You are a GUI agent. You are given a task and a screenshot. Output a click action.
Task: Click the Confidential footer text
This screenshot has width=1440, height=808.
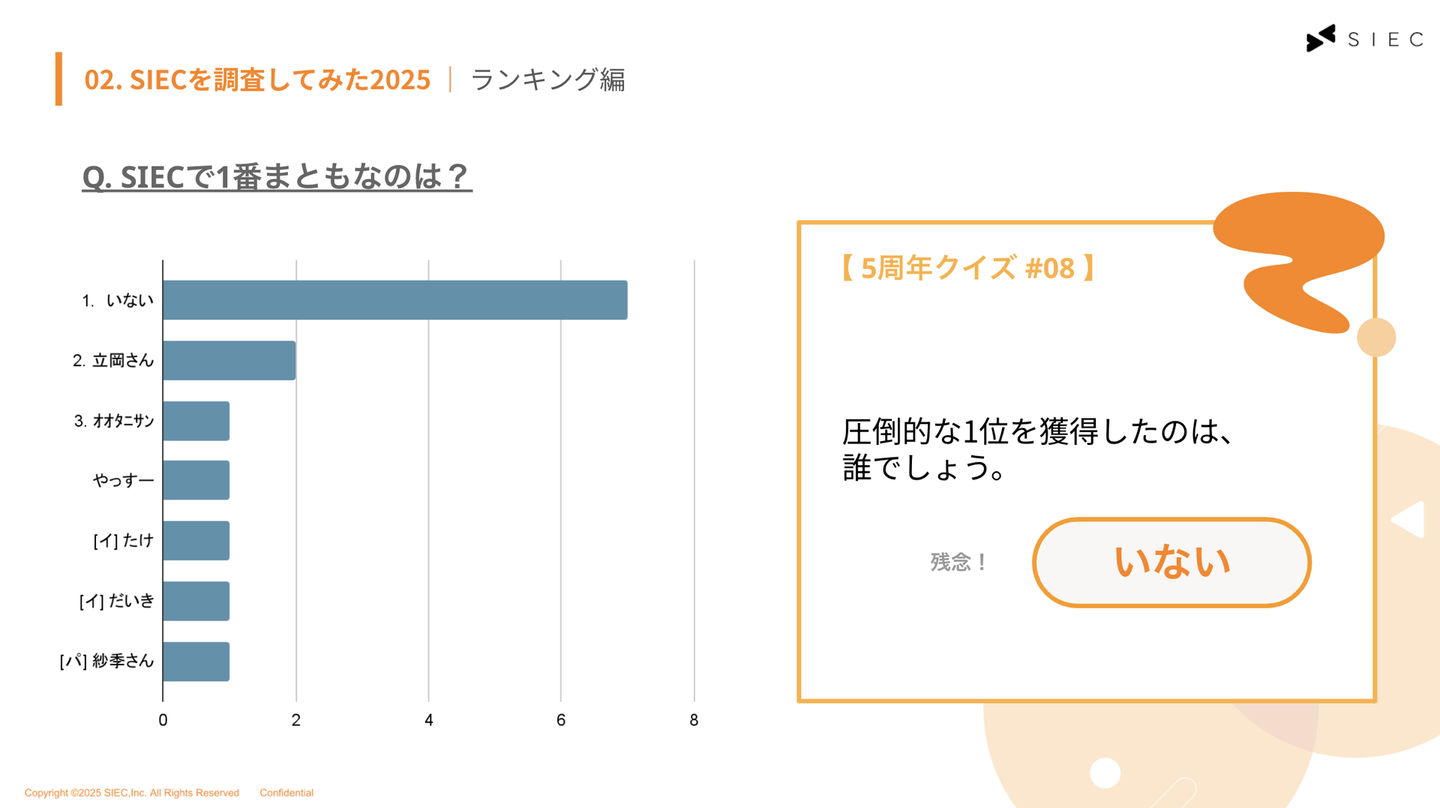point(286,793)
